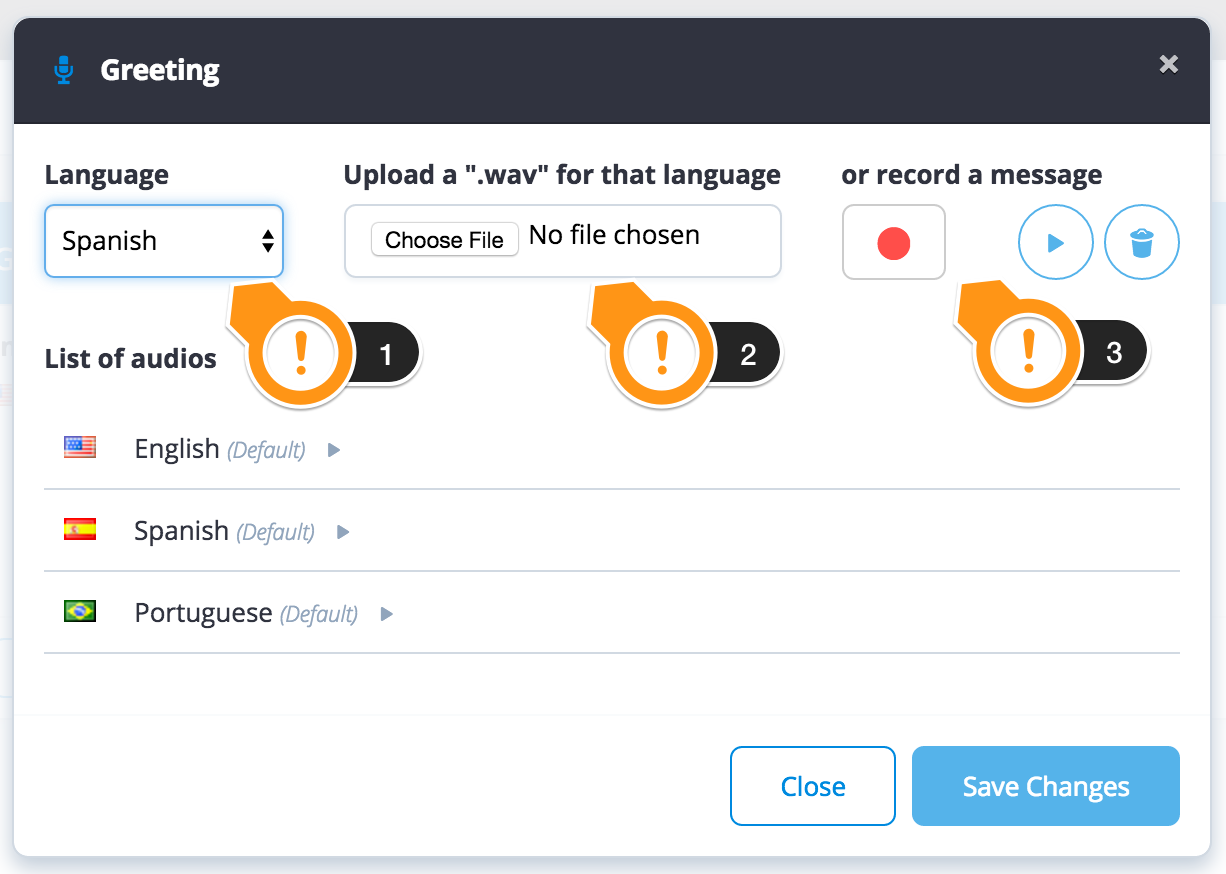Viewport: 1226px width, 874px height.
Task: Play the Portuguese default audio
Action: coord(387,614)
